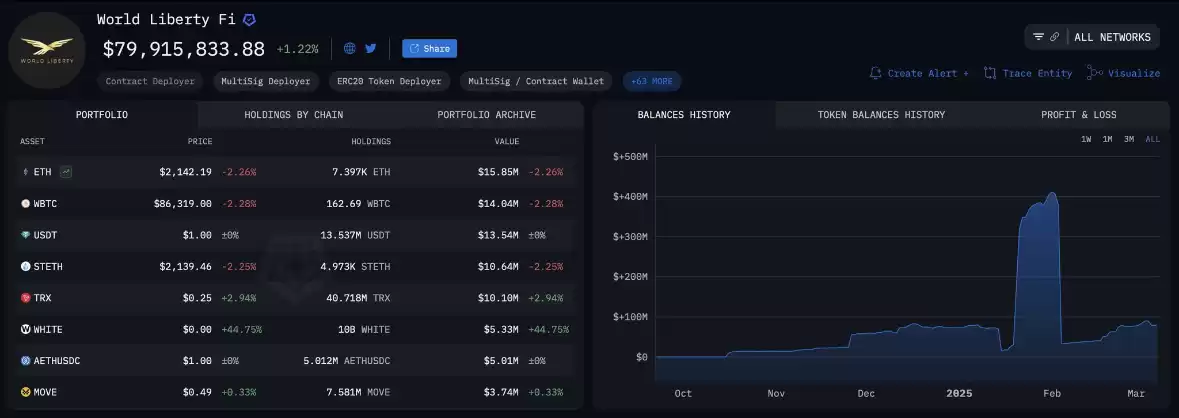Select the 3M chart range

tap(1129, 139)
